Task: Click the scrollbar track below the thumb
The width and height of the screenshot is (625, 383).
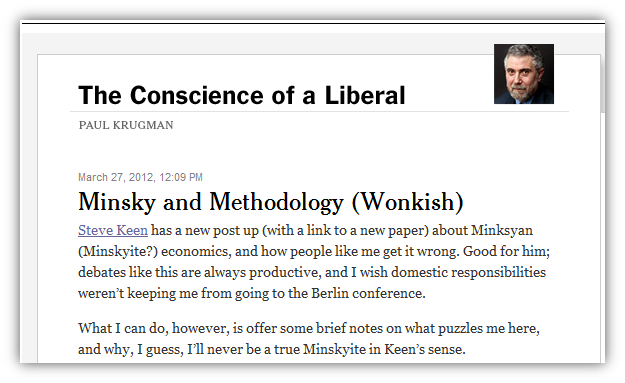Action: tap(603, 239)
